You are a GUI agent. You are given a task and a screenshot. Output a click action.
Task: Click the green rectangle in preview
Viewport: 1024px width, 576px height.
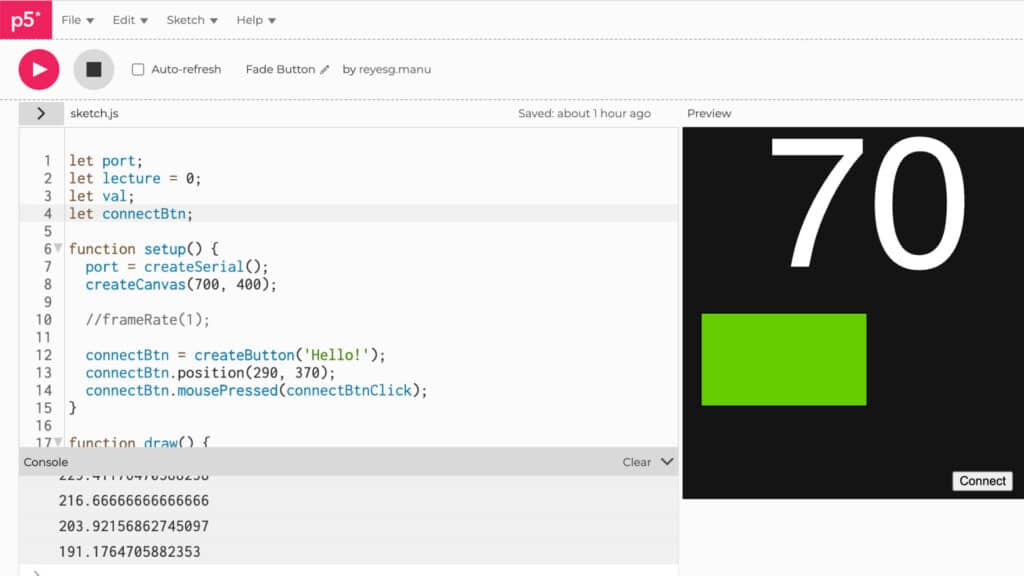tap(783, 359)
